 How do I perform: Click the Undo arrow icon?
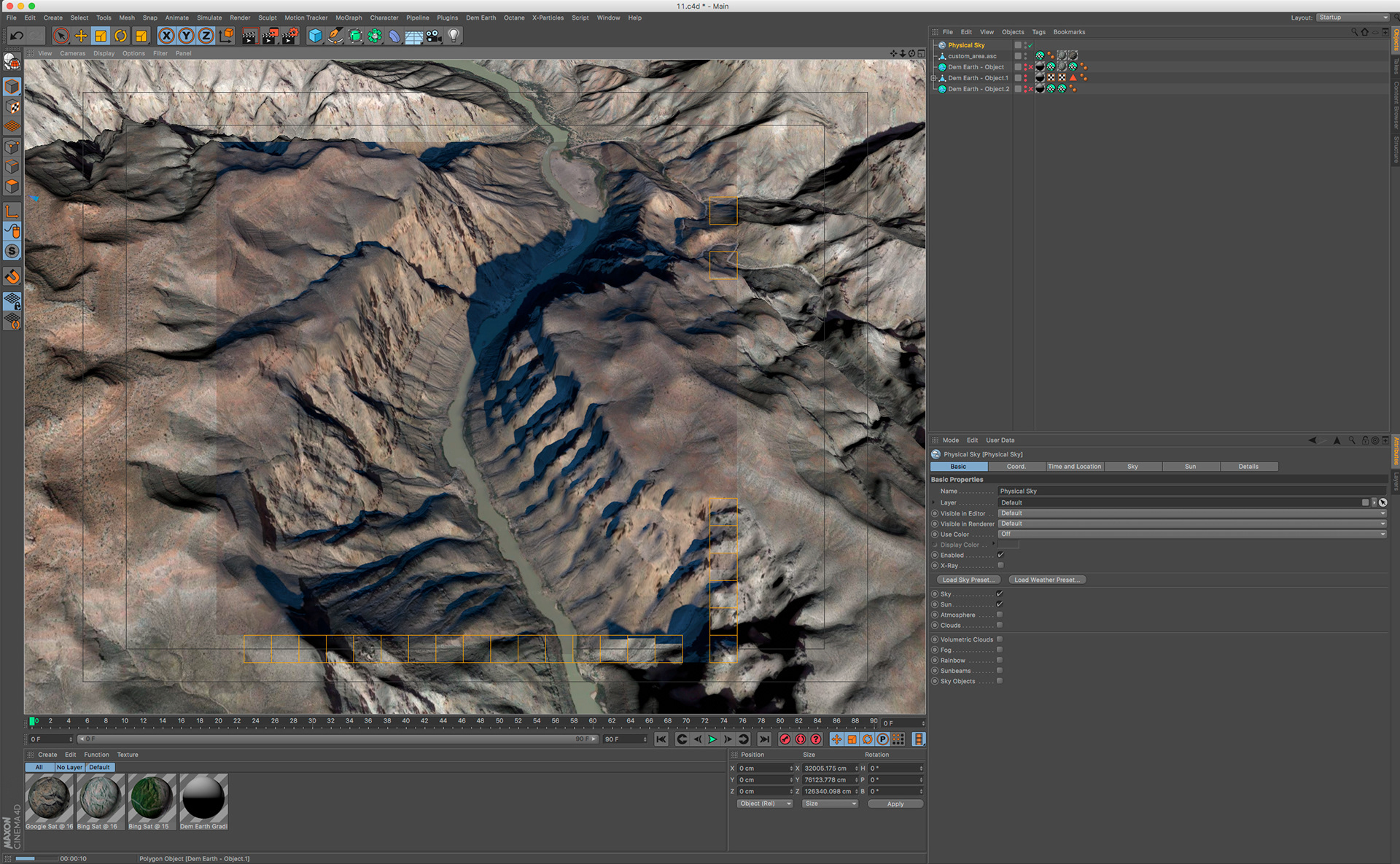[17, 36]
